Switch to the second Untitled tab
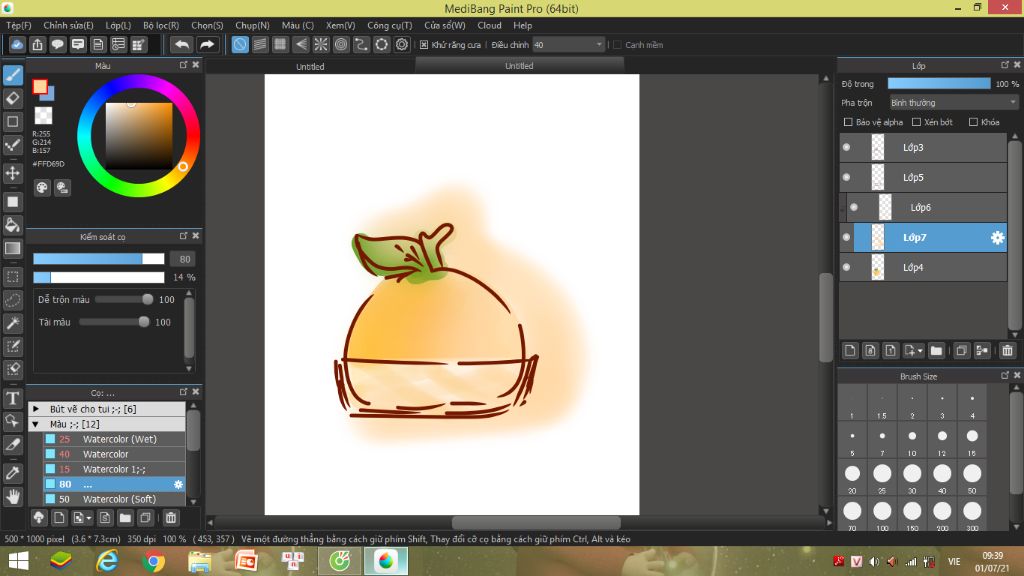The height and width of the screenshot is (576, 1024). point(519,66)
